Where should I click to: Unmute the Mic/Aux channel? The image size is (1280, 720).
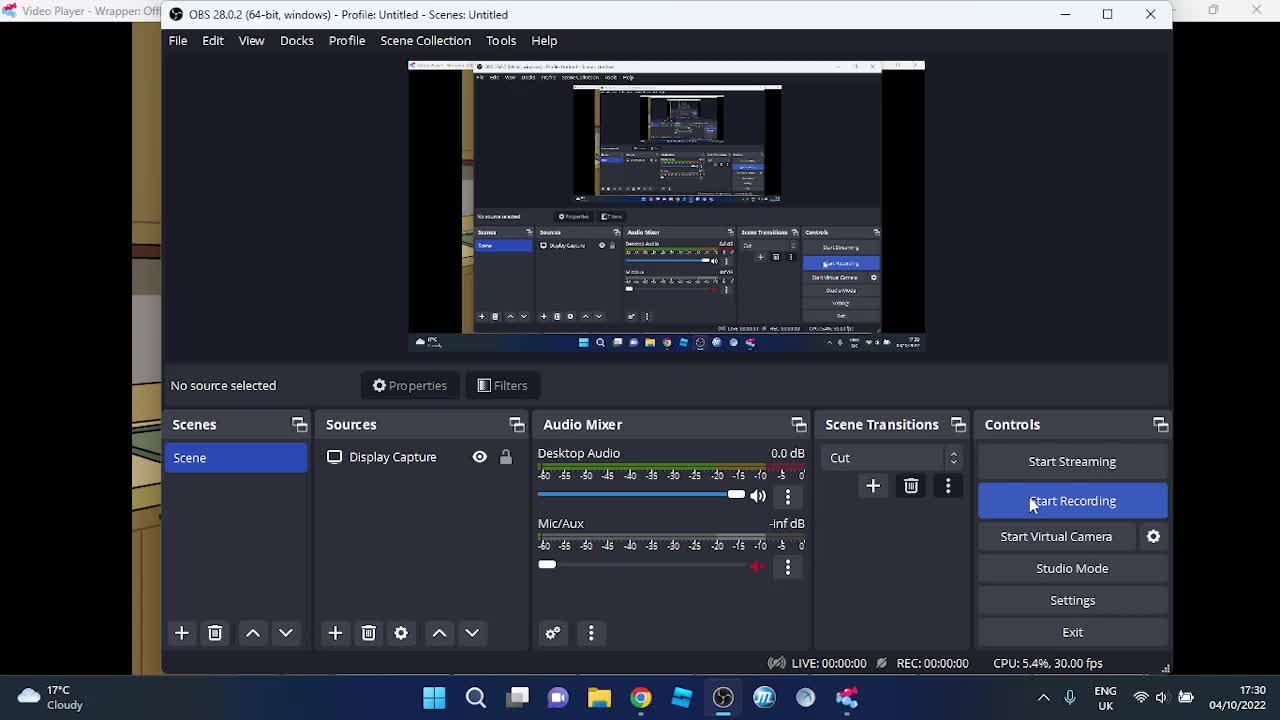[x=758, y=566]
